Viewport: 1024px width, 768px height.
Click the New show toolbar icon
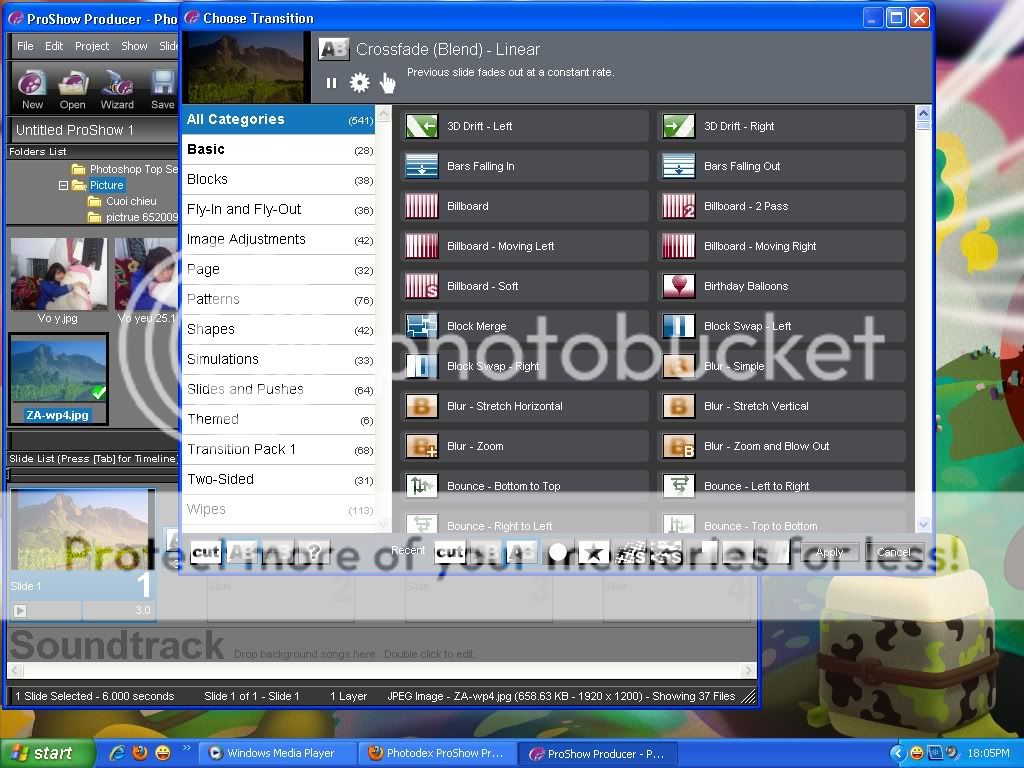[x=33, y=88]
